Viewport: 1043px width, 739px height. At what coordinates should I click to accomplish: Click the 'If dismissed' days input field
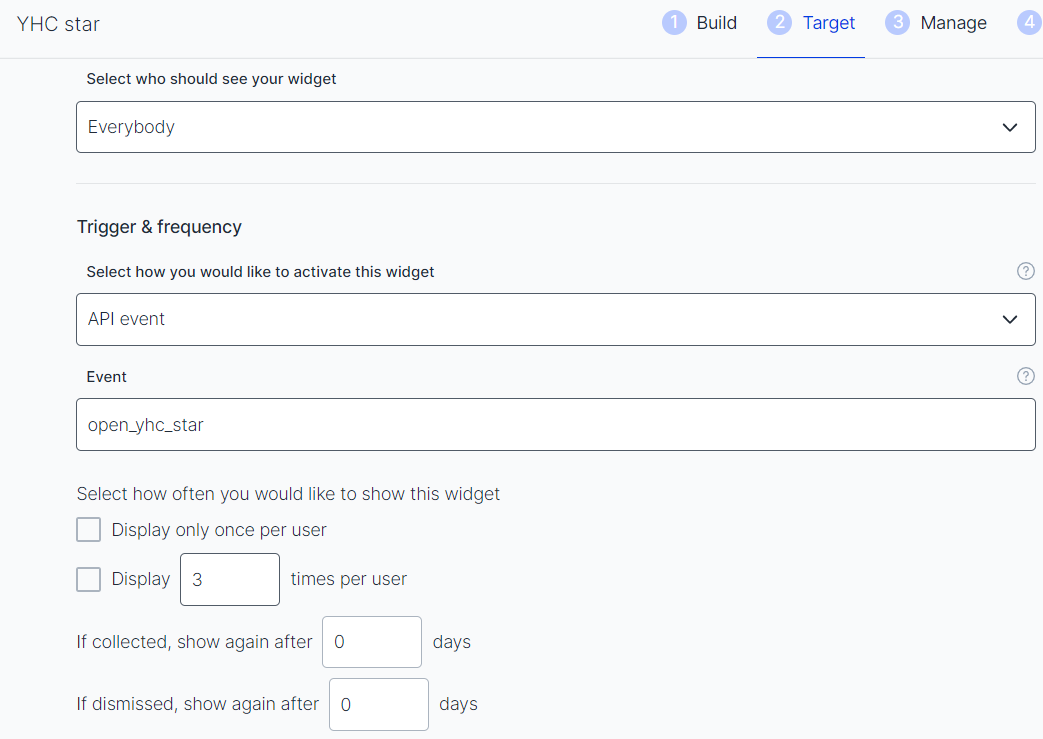pyautogui.click(x=379, y=704)
